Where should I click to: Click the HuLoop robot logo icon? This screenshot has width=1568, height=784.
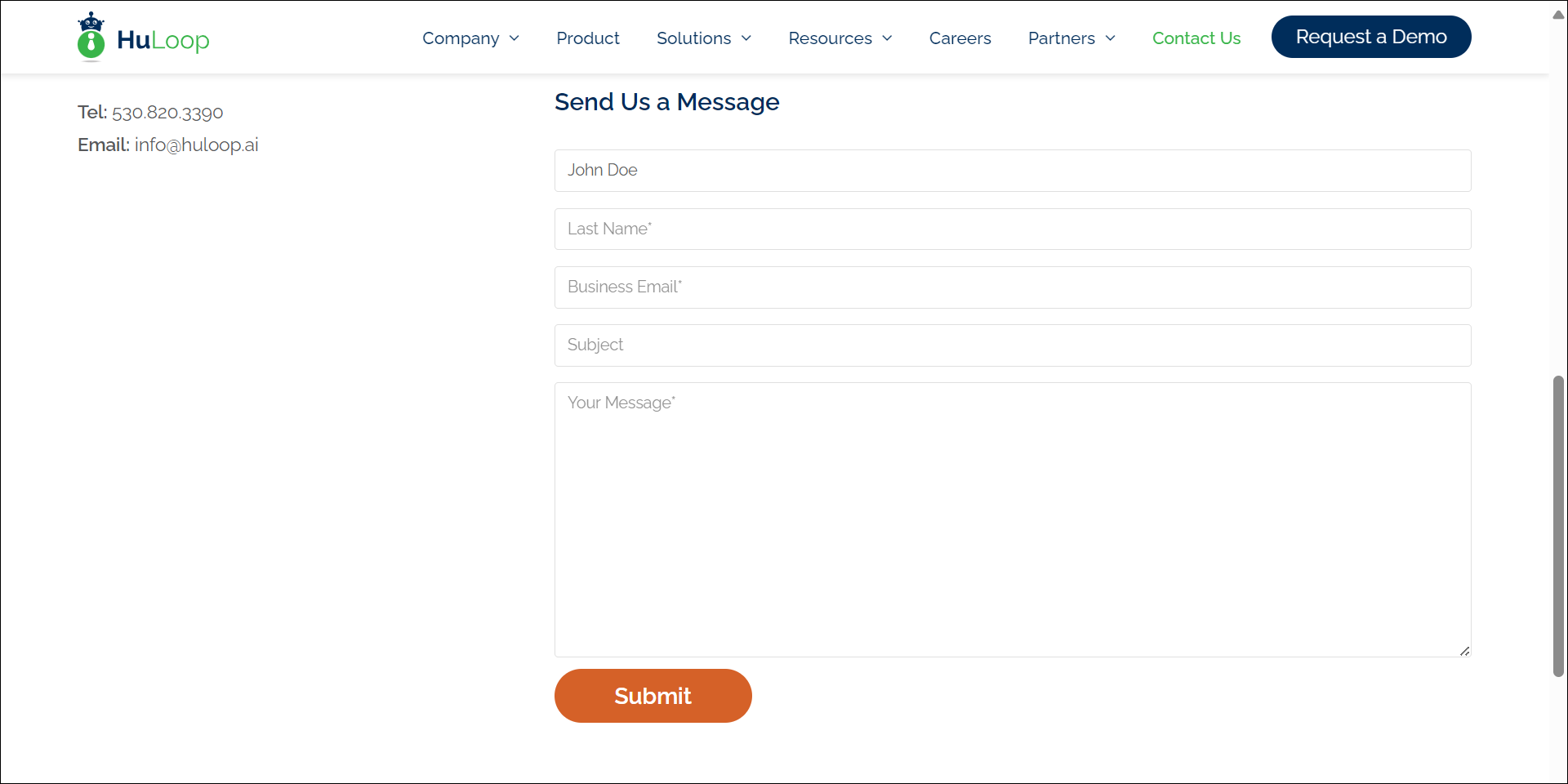click(91, 38)
